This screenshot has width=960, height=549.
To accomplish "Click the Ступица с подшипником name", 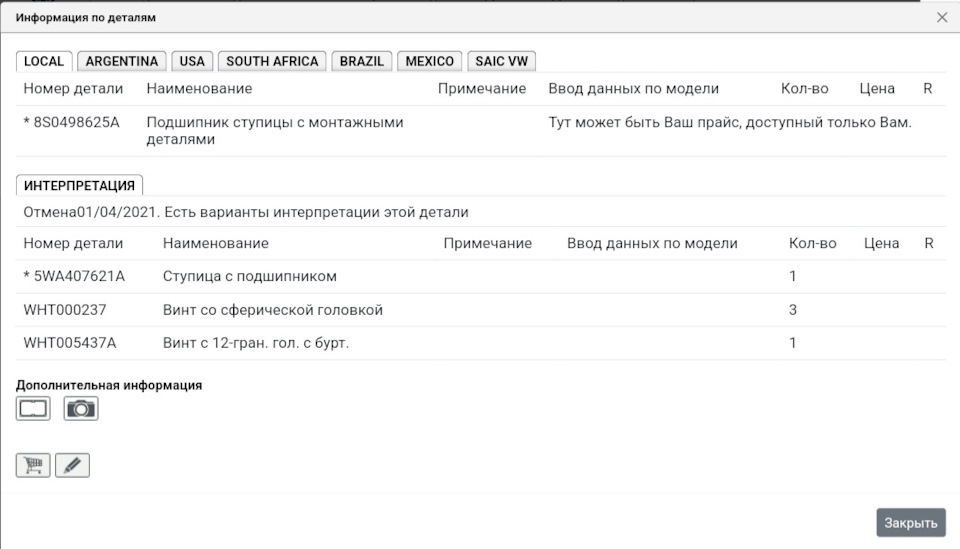I will 249,276.
